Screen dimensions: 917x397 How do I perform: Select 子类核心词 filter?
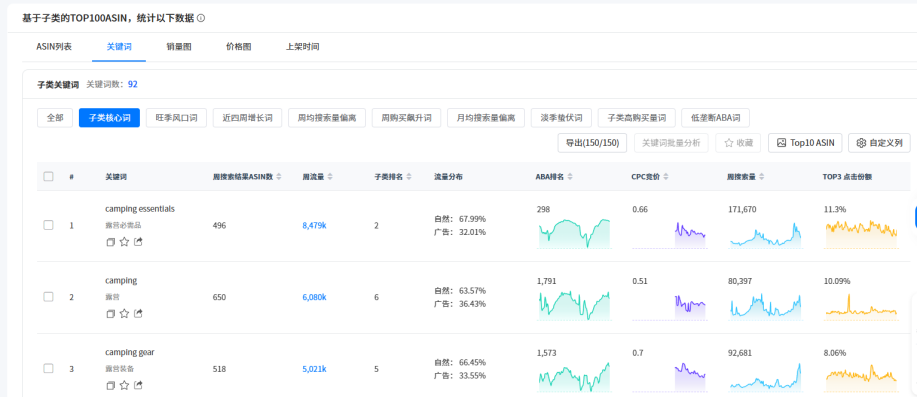109,118
